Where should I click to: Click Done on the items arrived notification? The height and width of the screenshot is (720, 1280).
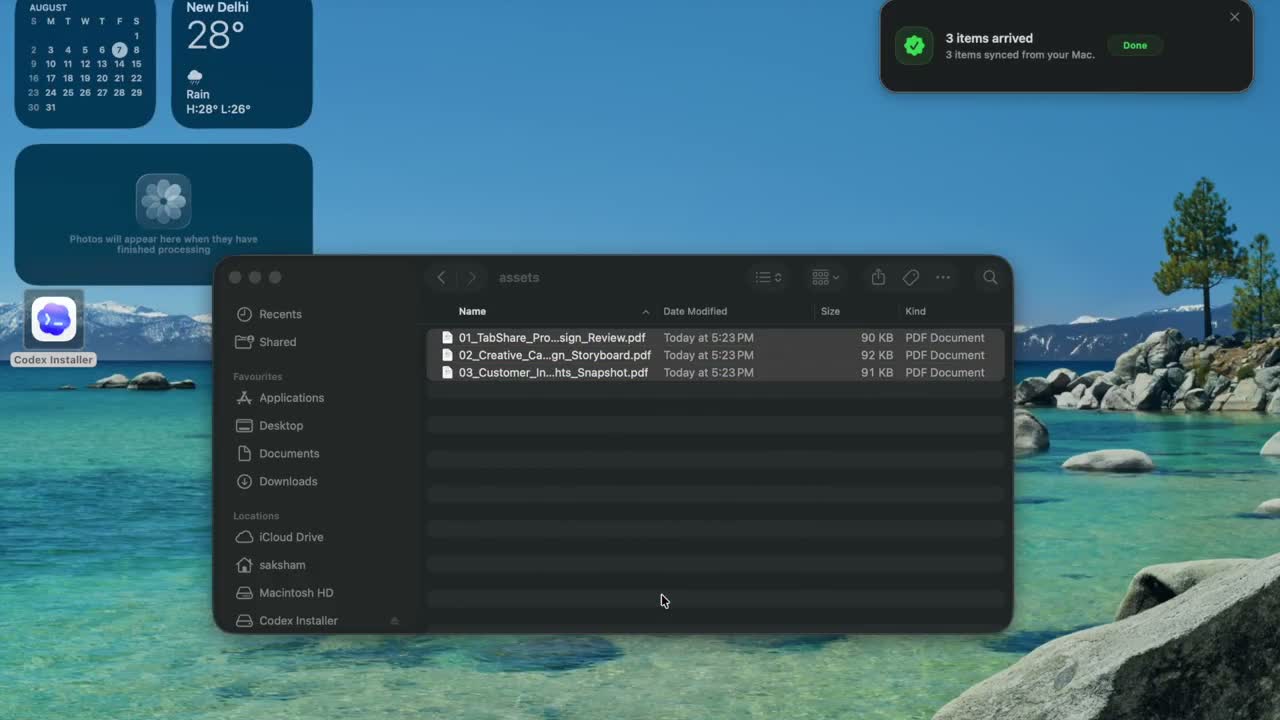pos(1135,46)
